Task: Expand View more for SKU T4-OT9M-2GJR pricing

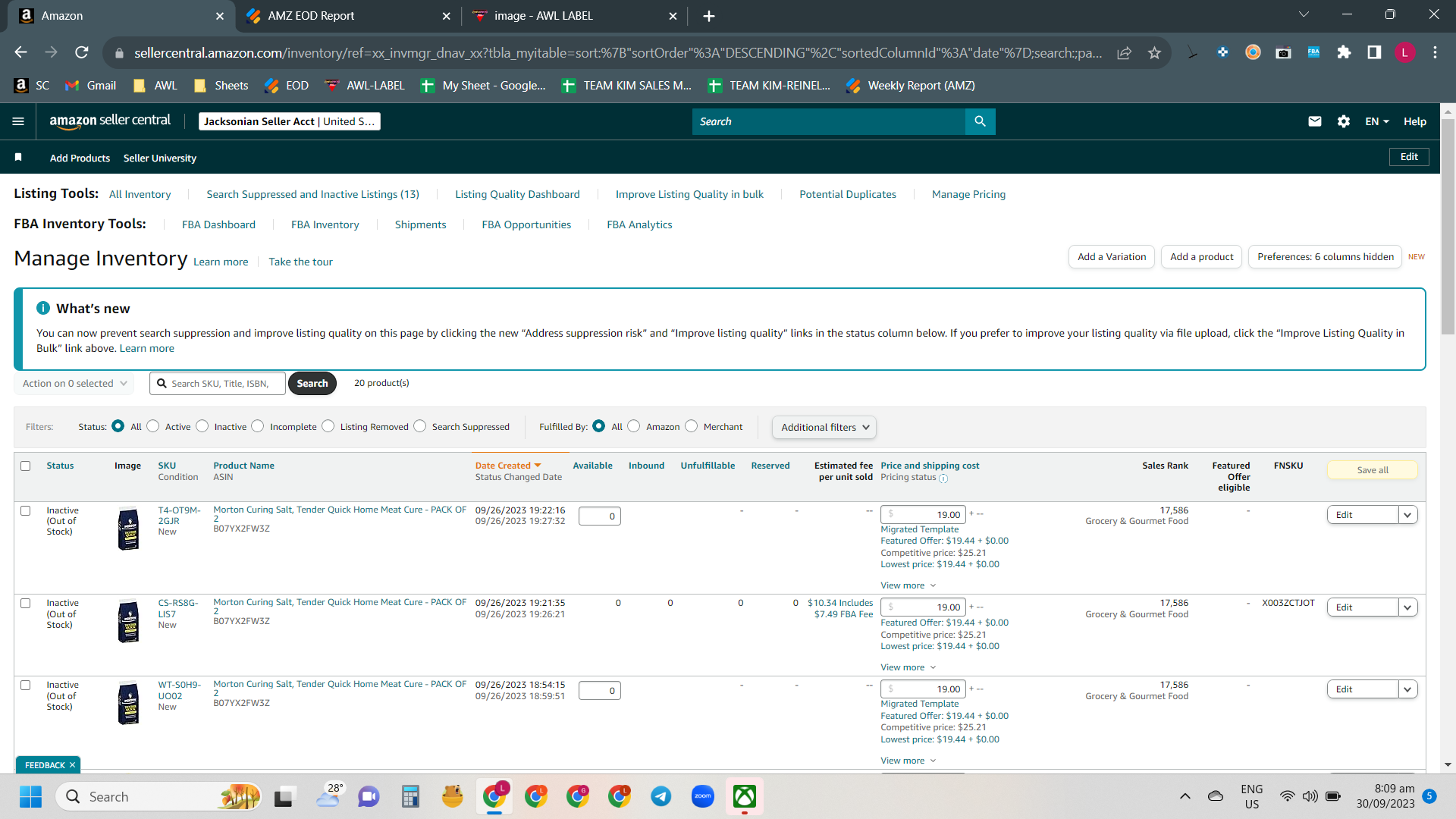Action: tap(908, 585)
